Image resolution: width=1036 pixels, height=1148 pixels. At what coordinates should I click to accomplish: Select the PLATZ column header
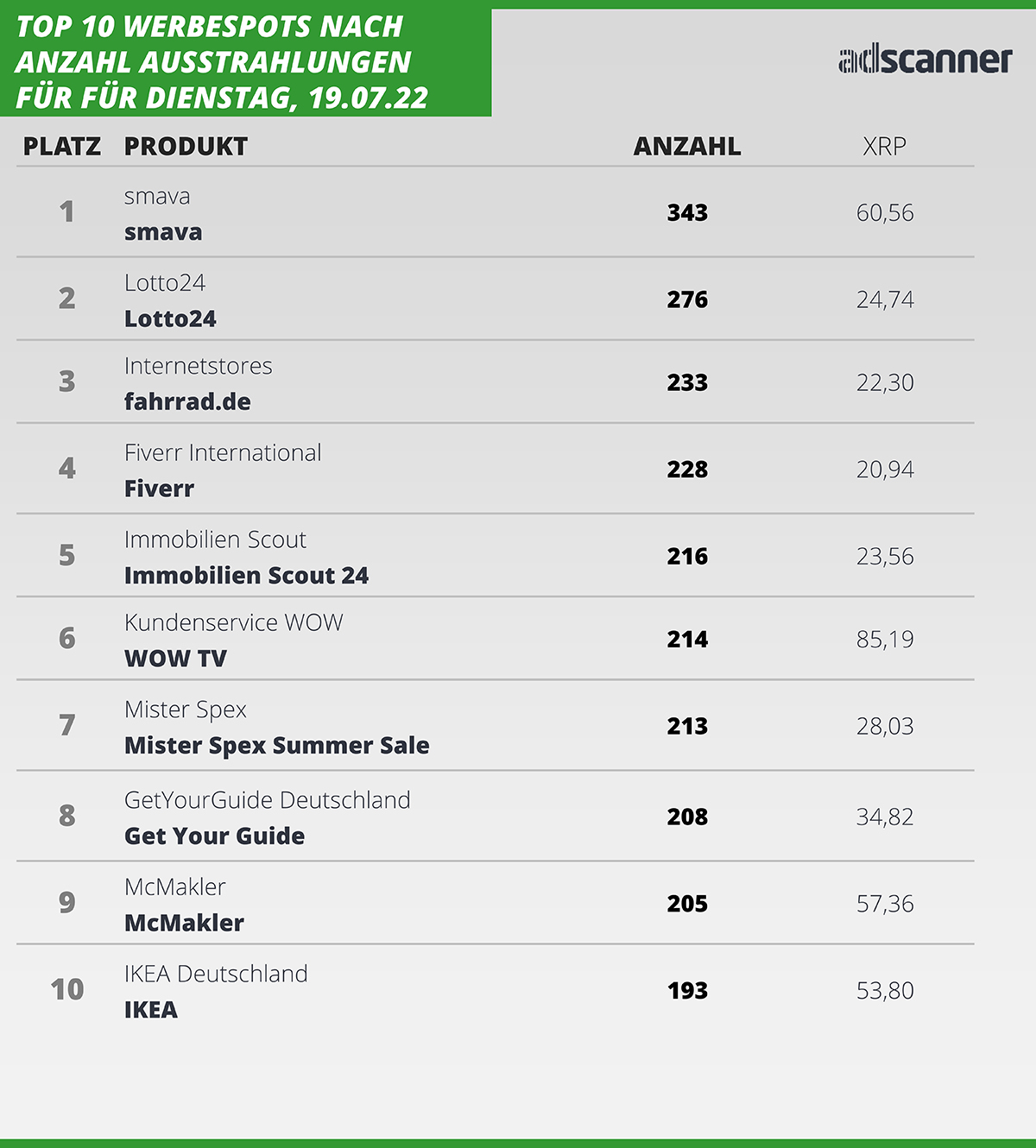point(62,147)
